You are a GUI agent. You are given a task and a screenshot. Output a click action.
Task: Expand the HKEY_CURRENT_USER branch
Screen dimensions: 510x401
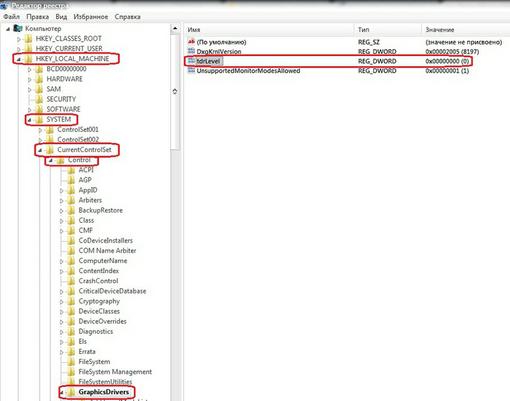(x=19, y=49)
